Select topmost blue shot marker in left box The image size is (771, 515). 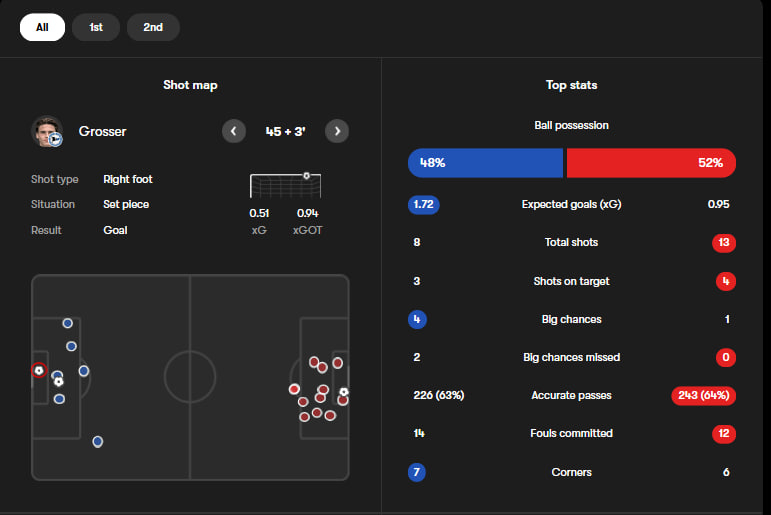click(x=67, y=323)
